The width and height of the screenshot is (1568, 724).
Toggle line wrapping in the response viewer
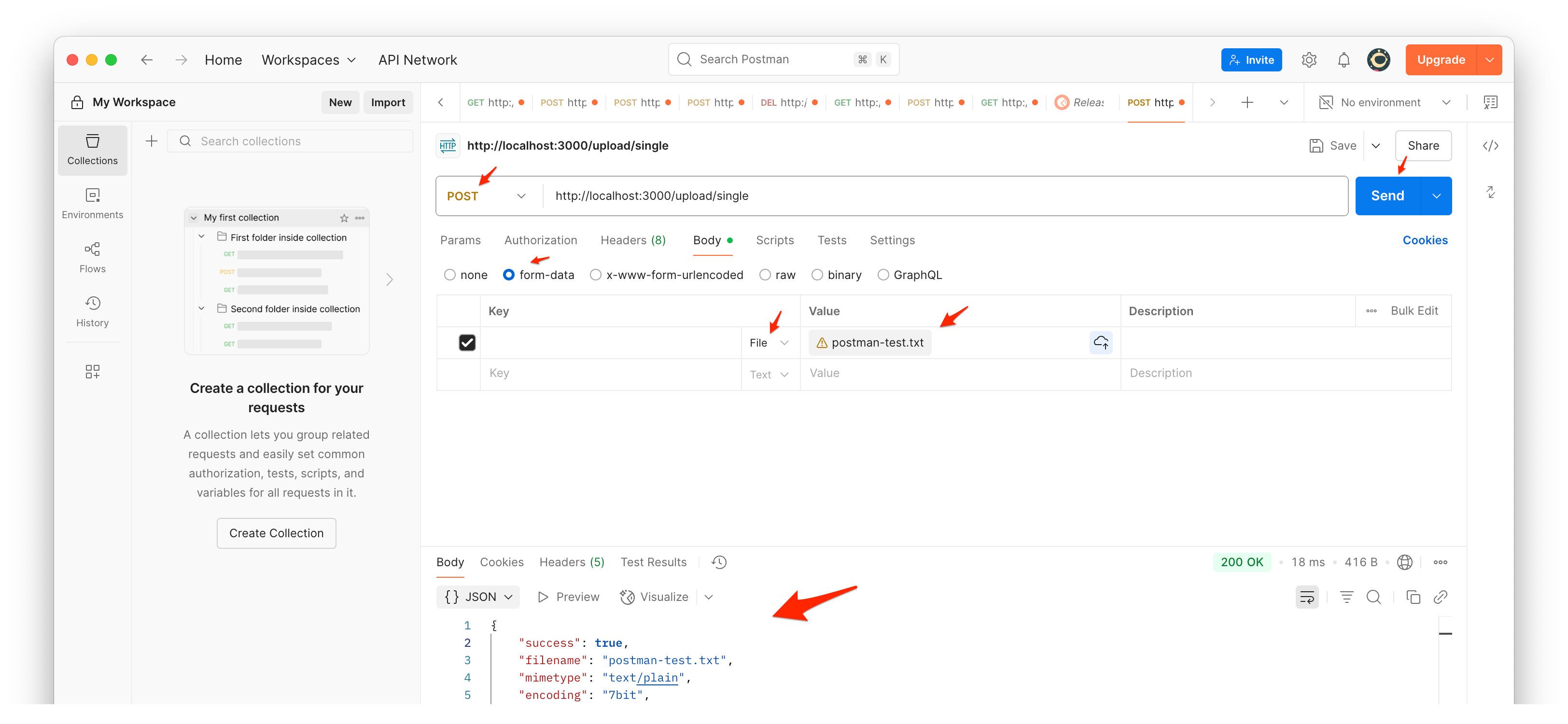[1307, 597]
